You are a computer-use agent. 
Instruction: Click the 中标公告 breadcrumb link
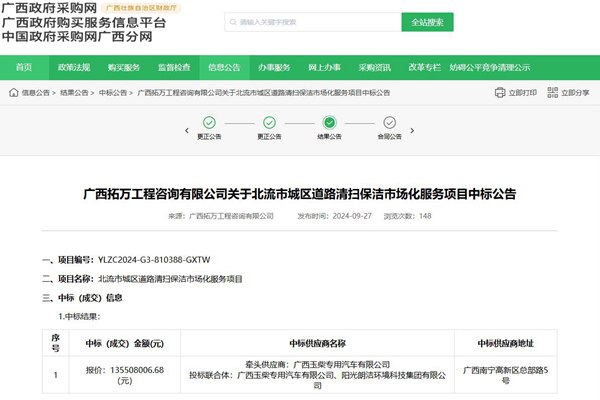pyautogui.click(x=112, y=93)
